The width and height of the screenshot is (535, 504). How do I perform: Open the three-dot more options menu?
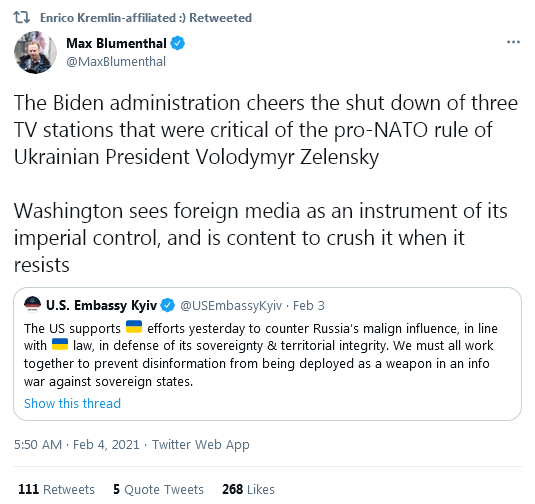[x=513, y=42]
